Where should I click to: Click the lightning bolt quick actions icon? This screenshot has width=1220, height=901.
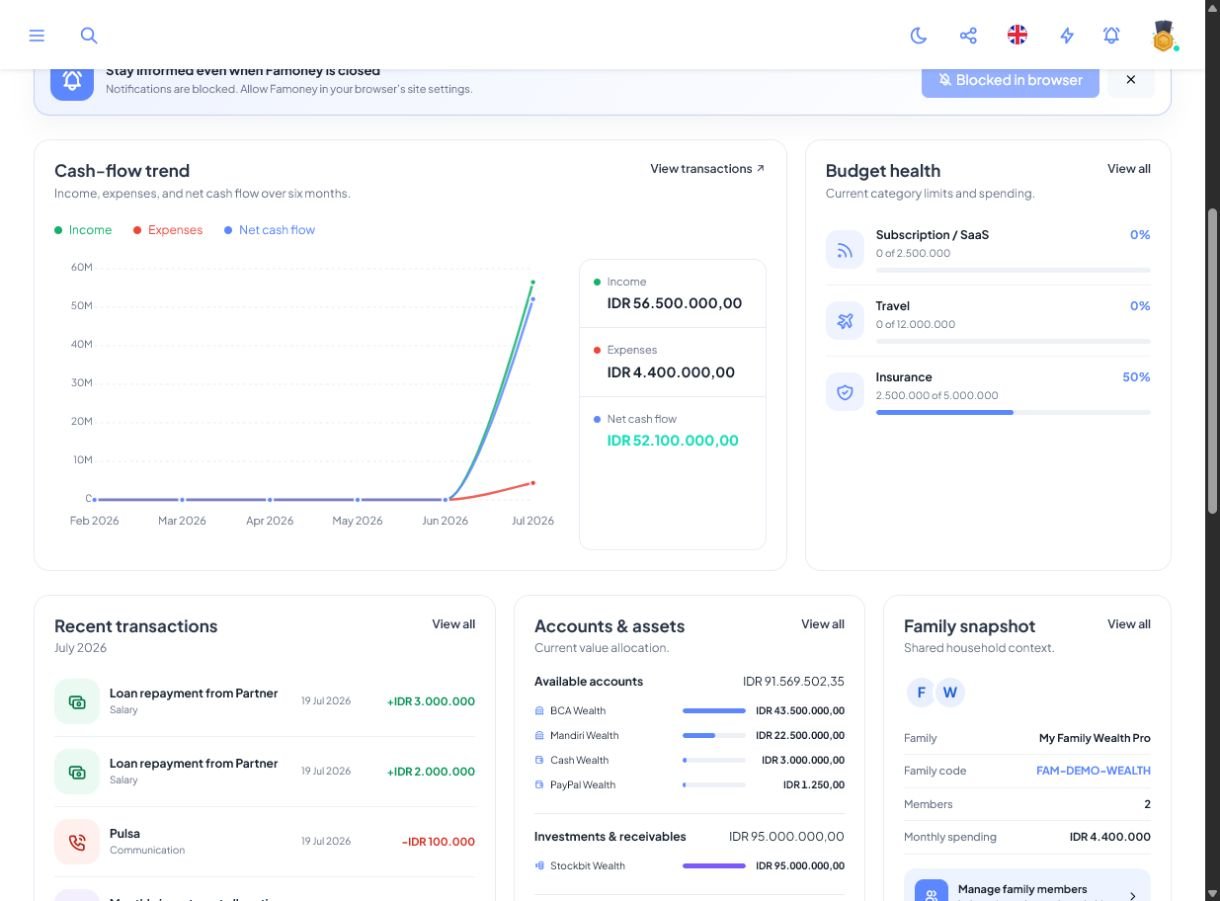[x=1067, y=35]
